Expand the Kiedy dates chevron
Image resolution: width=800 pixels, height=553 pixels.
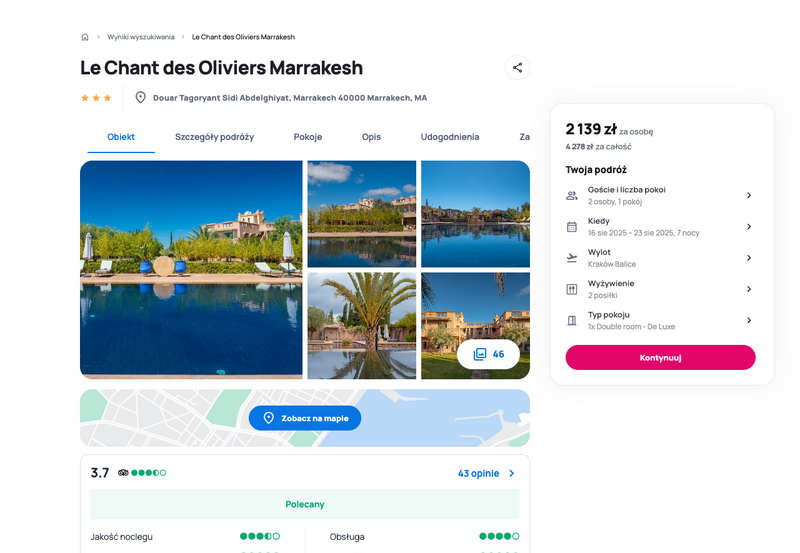point(748,227)
